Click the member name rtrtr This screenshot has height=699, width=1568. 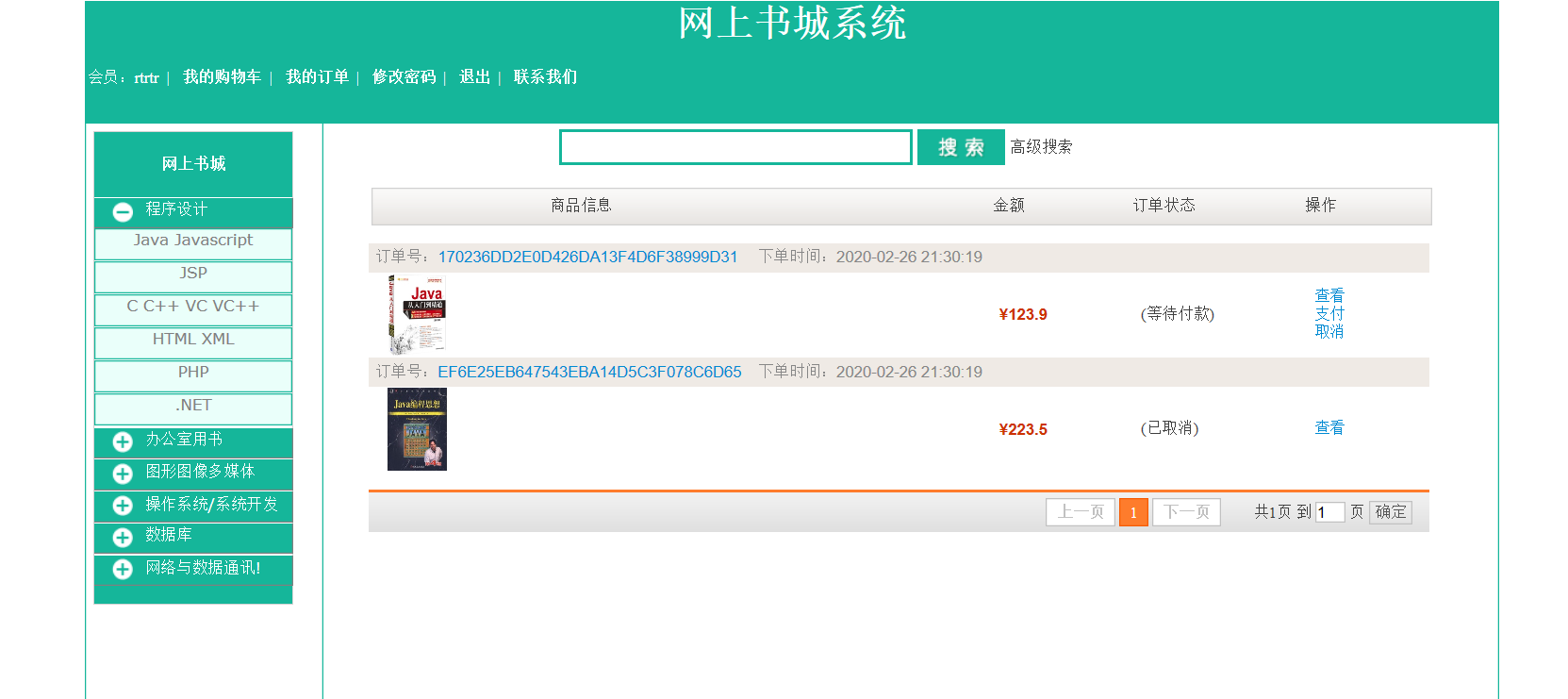146,78
